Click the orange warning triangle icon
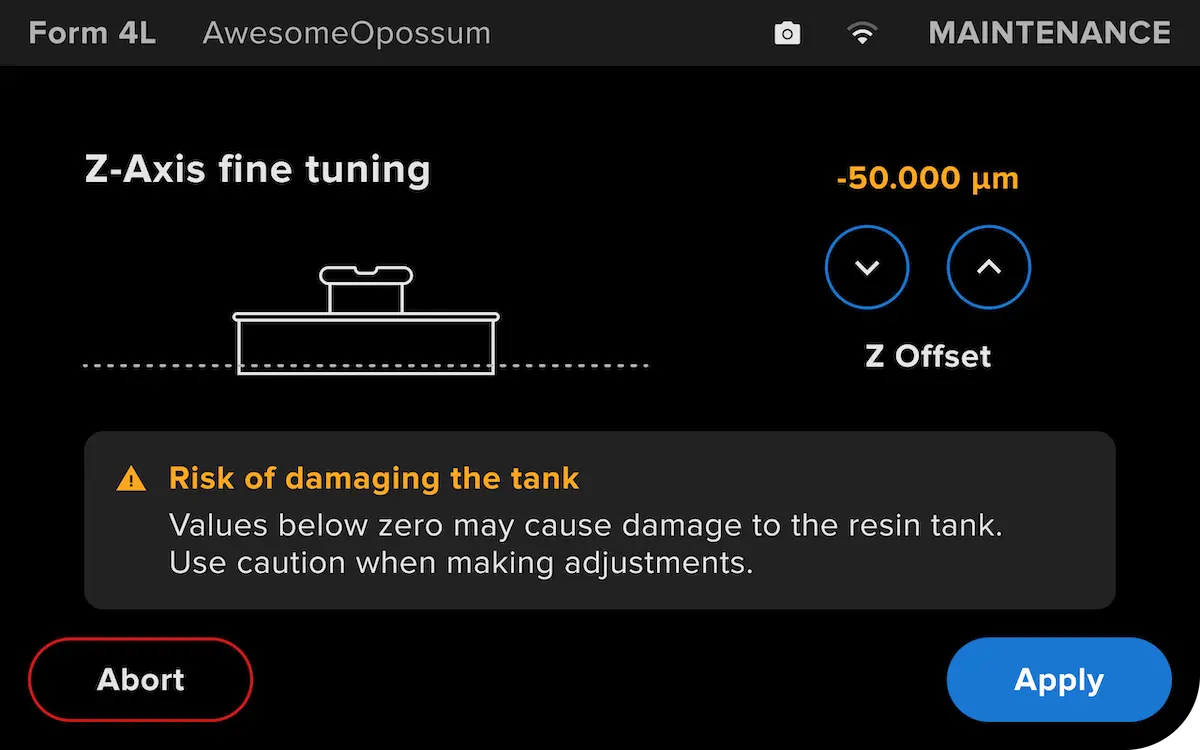 (x=131, y=479)
